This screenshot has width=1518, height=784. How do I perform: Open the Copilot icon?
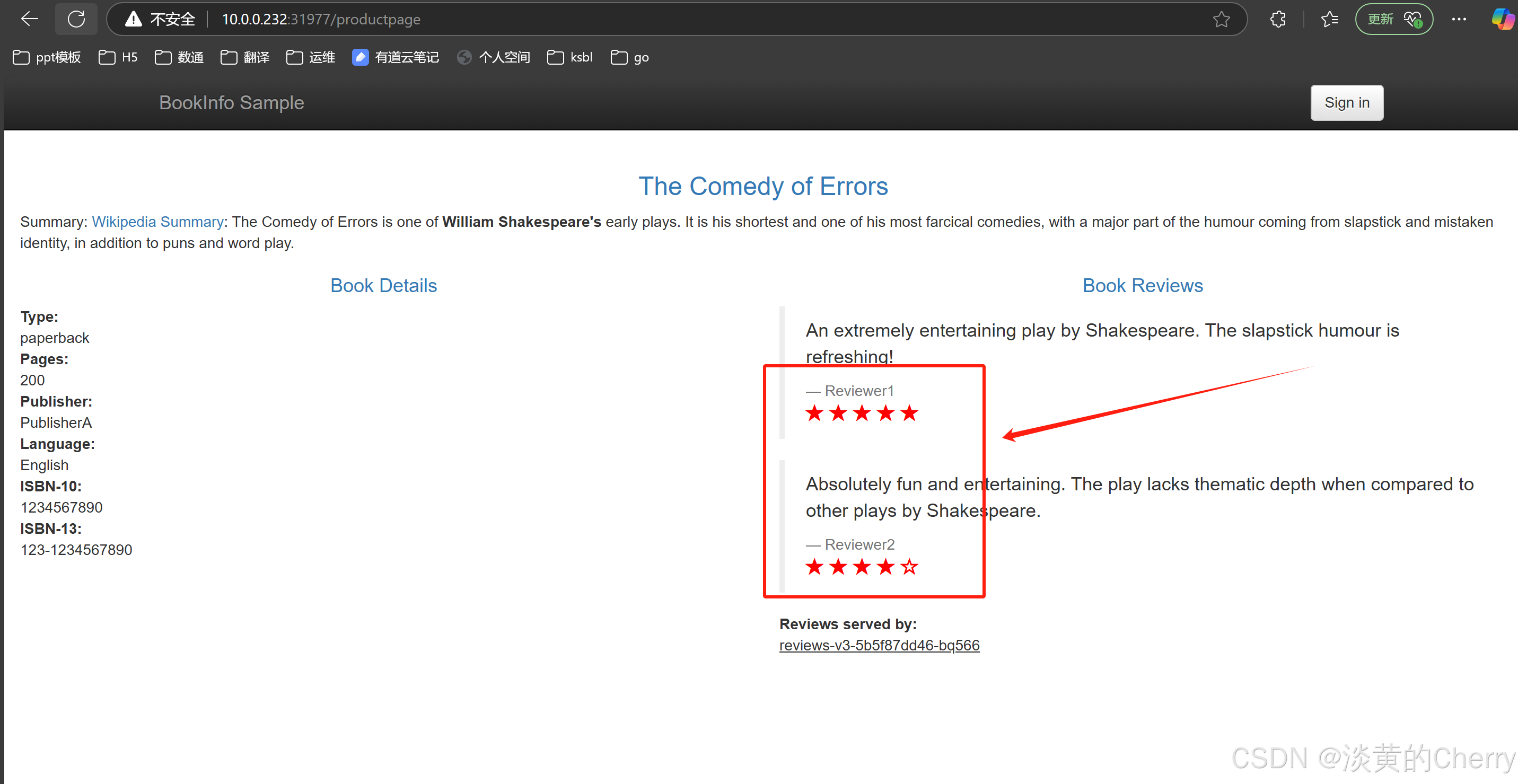[x=1502, y=20]
